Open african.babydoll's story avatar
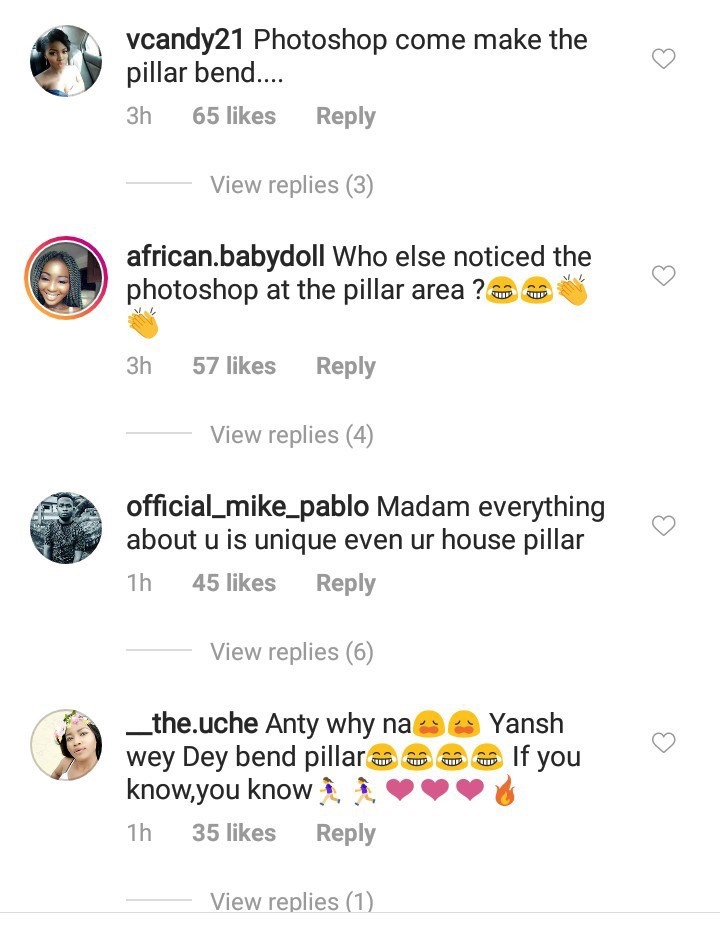Viewport: 720px width, 925px height. point(66,278)
